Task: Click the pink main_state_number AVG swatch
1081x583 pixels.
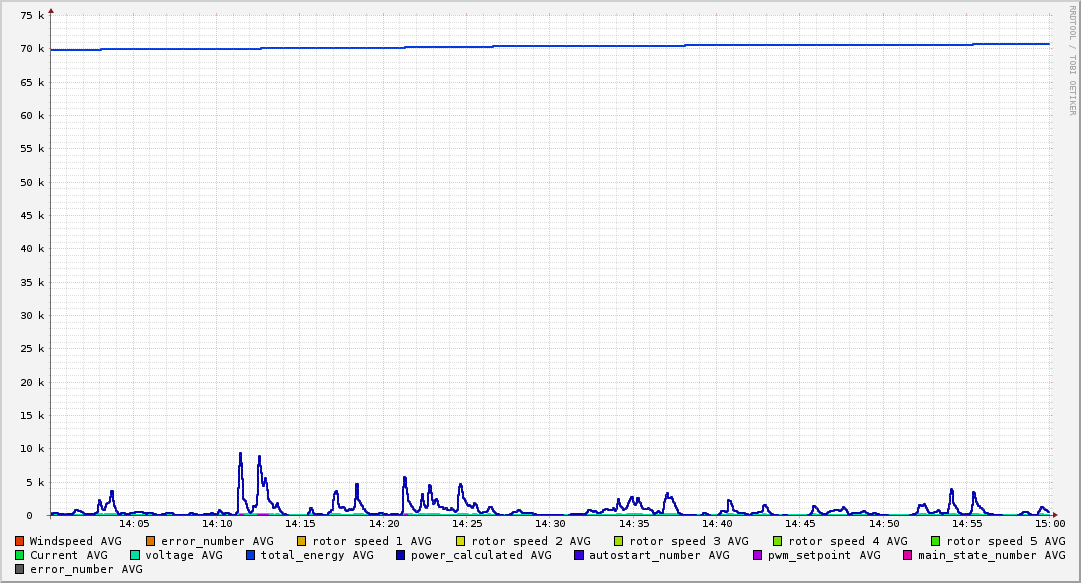Action: click(908, 555)
